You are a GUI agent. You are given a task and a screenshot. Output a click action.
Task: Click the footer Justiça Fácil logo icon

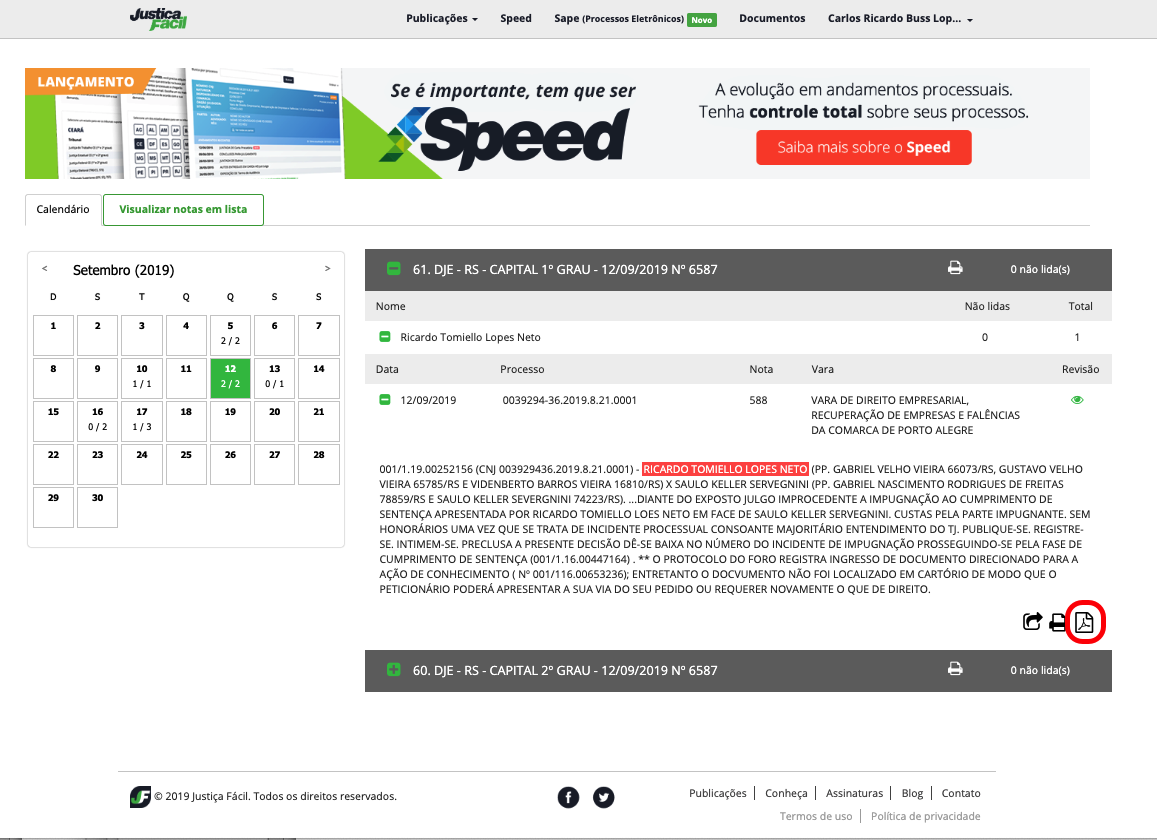pyautogui.click(x=140, y=796)
